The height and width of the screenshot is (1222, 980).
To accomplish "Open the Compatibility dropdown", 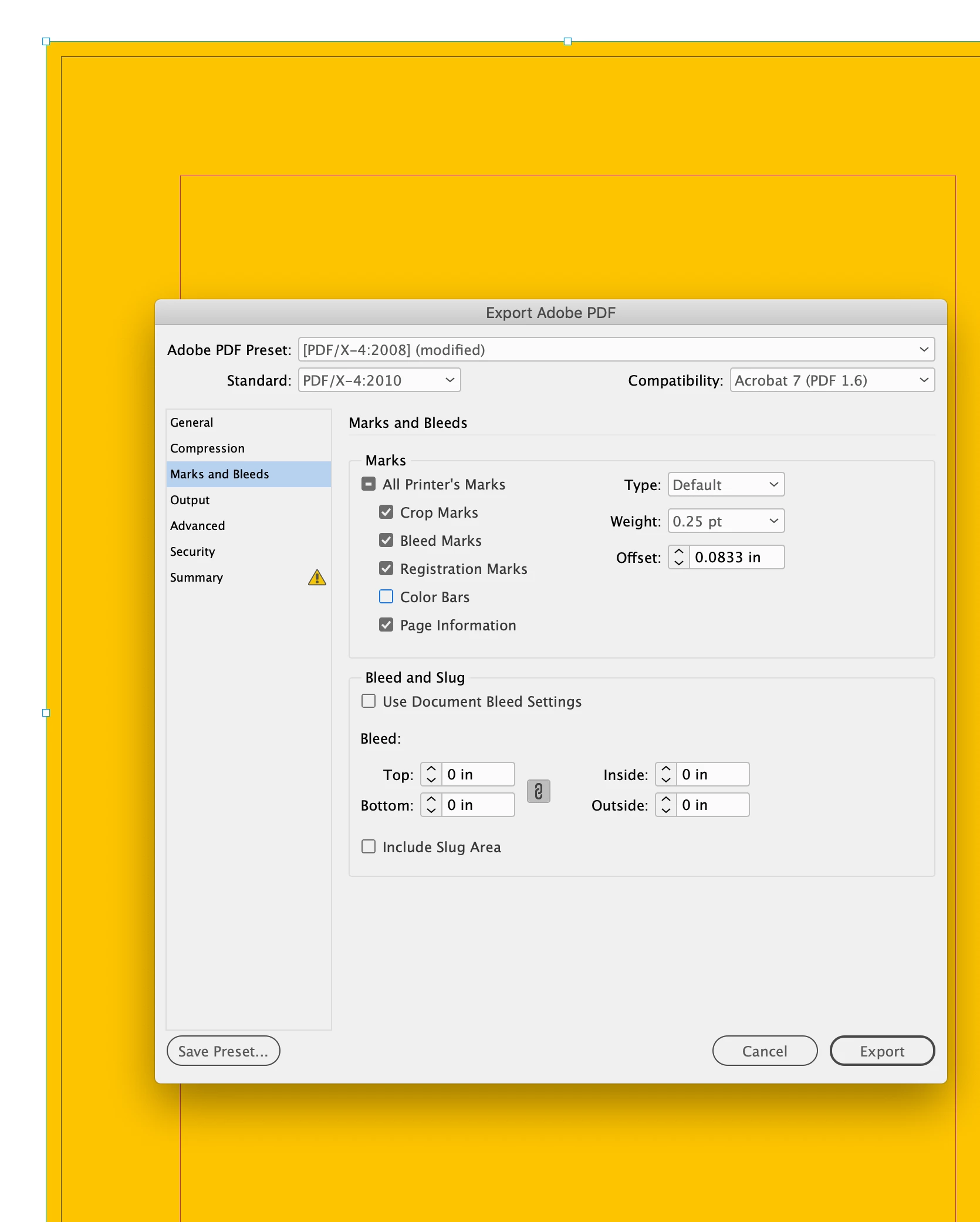I will click(x=832, y=380).
